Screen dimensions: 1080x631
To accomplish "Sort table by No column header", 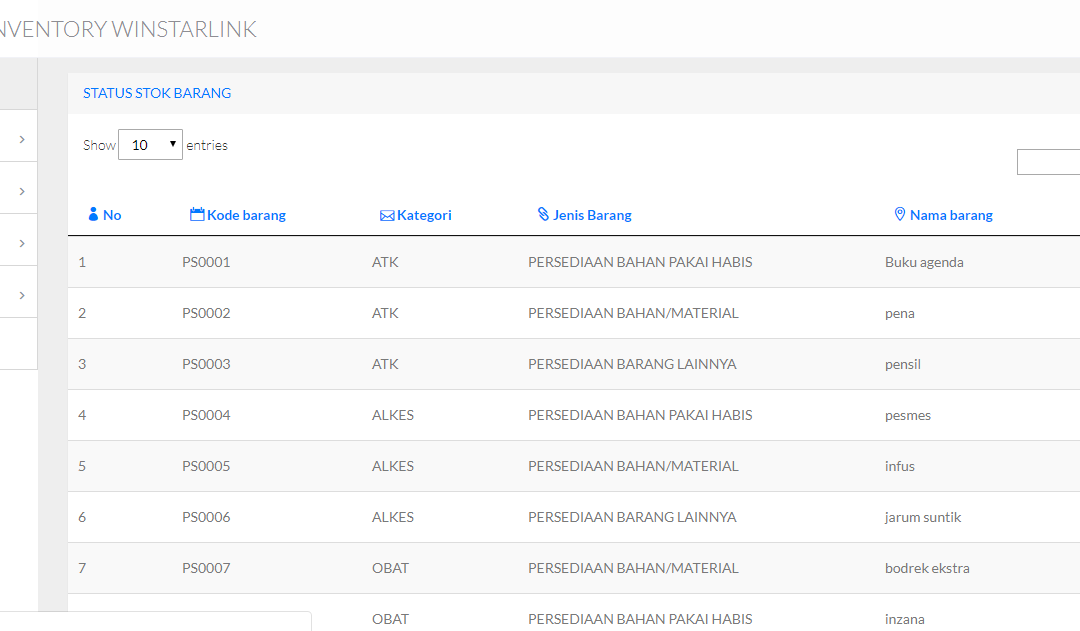I will tap(112, 215).
